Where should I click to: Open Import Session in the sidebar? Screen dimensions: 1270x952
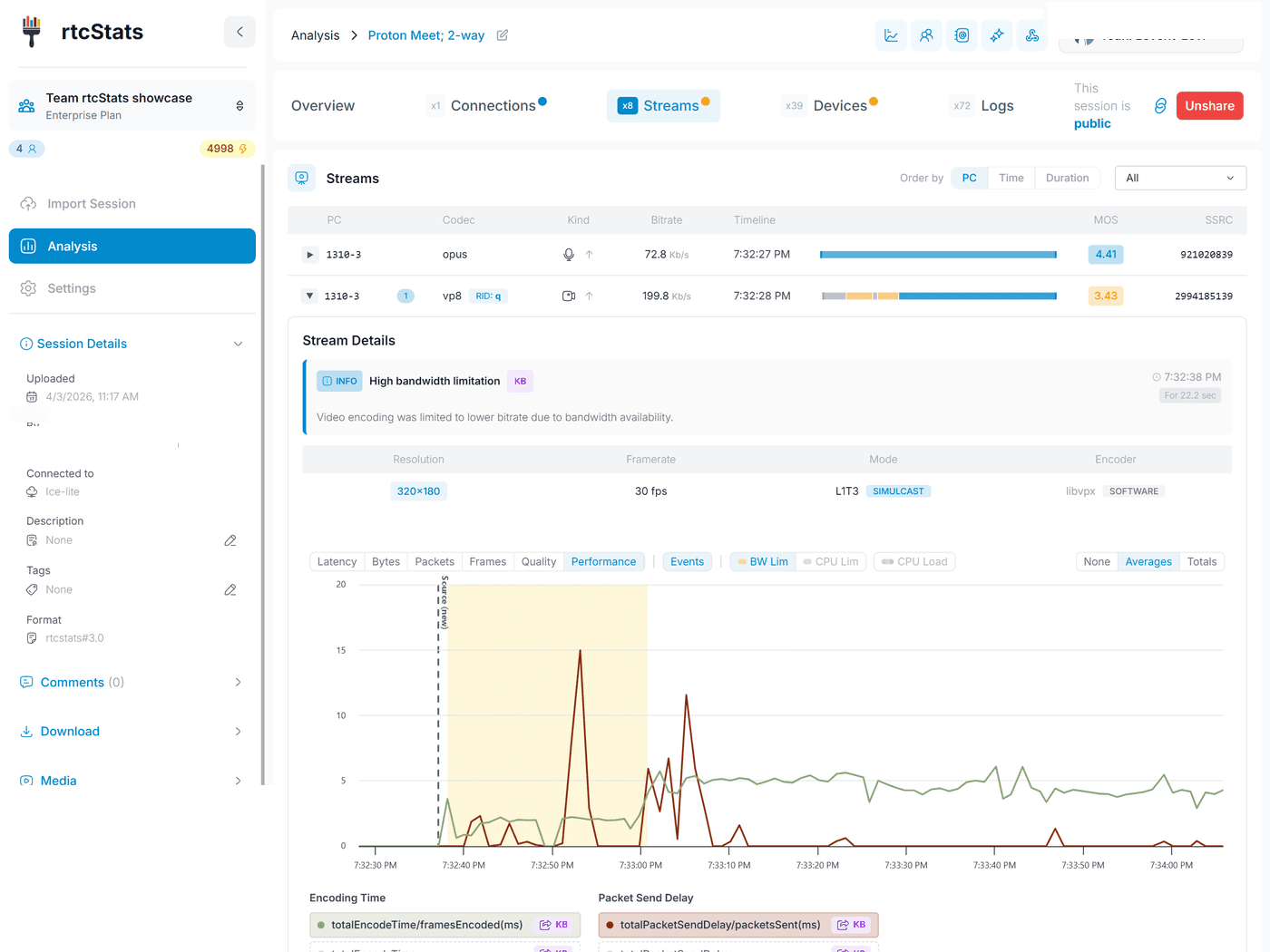pos(132,204)
